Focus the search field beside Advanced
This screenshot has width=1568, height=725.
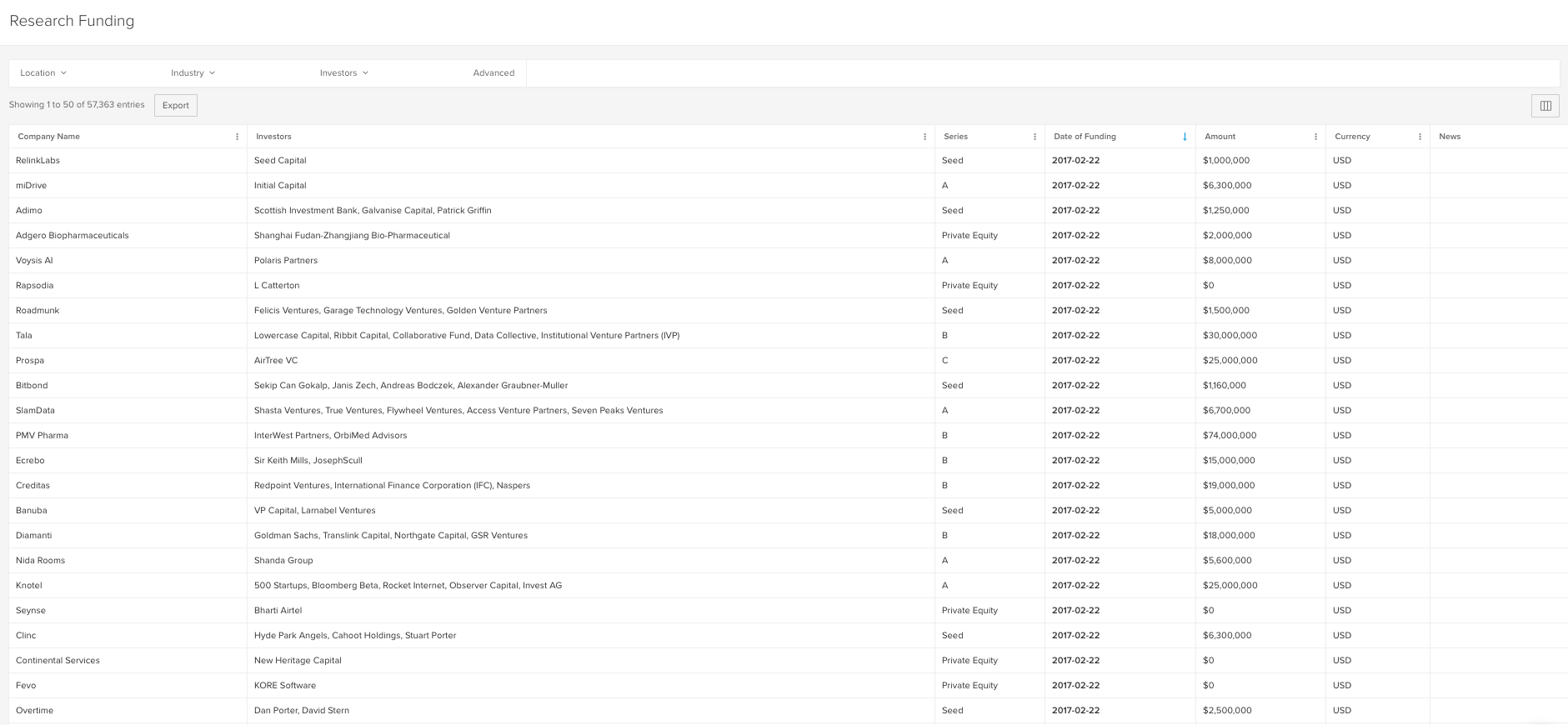coord(1043,72)
